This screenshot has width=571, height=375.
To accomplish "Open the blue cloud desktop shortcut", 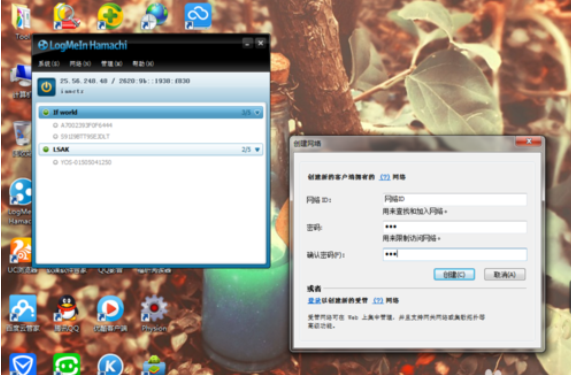I will coord(198,16).
